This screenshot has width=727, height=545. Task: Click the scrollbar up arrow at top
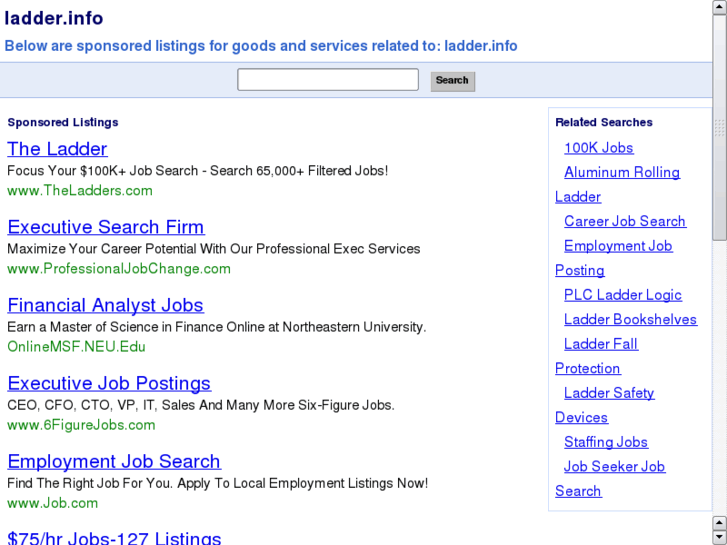click(x=719, y=7)
